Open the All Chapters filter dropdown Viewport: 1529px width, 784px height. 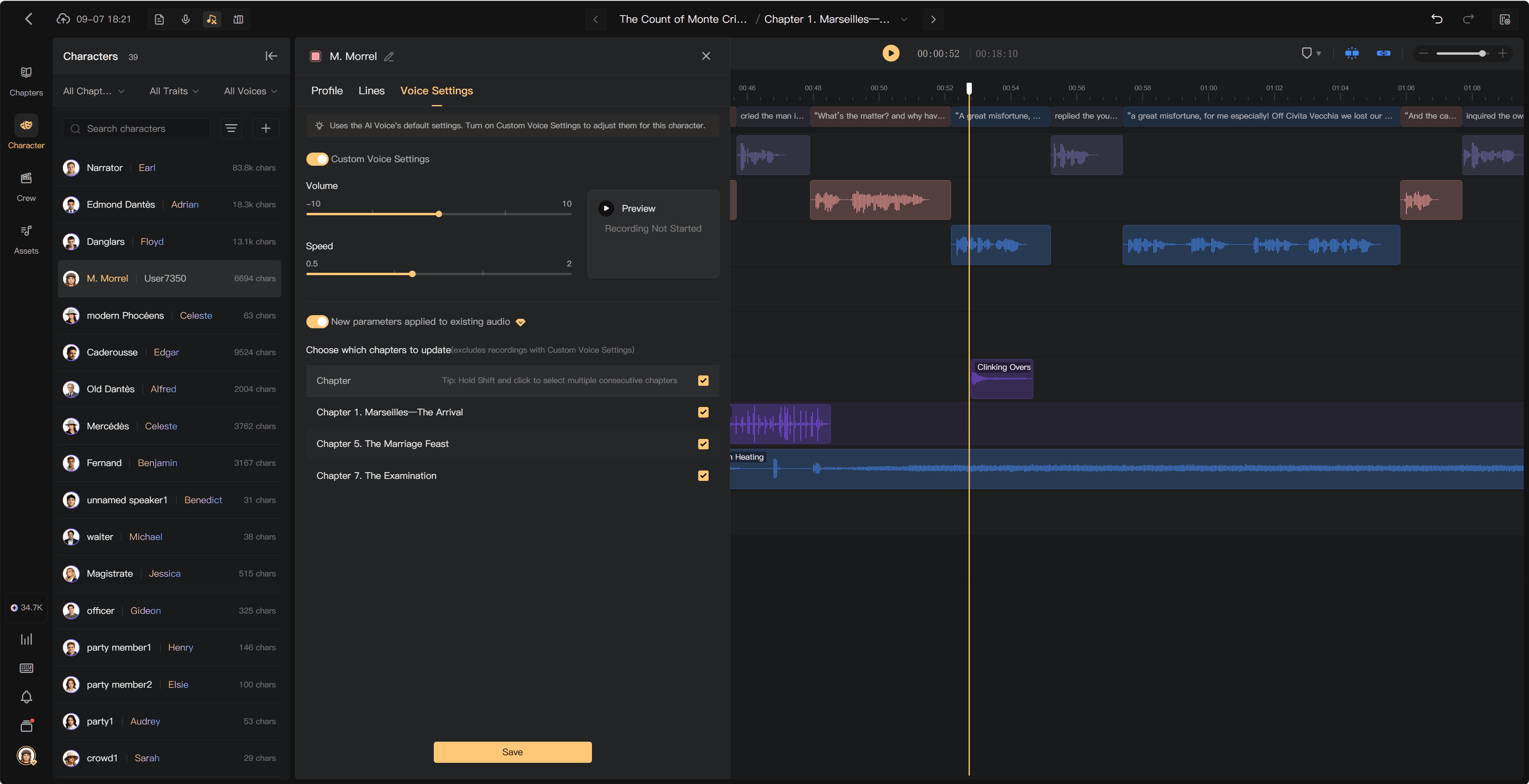(x=94, y=91)
